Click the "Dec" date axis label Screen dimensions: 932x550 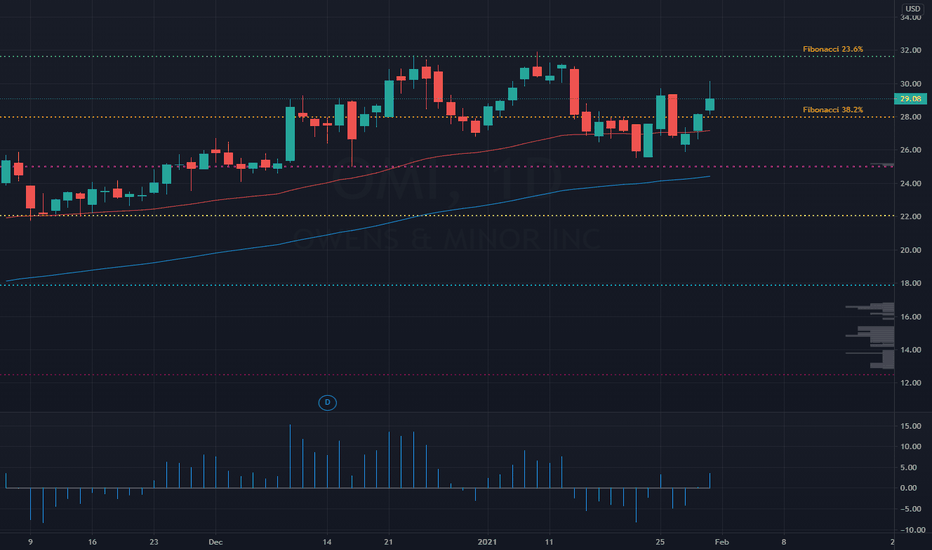pyautogui.click(x=216, y=542)
